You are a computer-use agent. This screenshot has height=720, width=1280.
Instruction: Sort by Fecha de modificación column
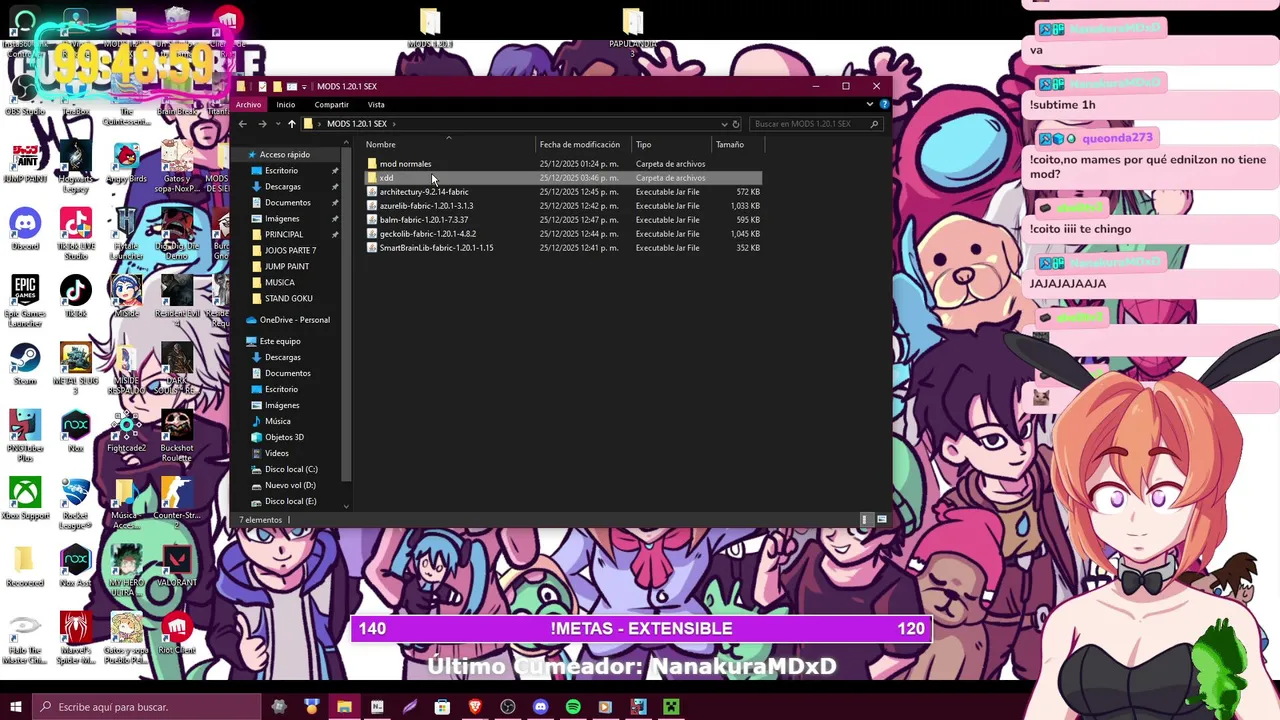tap(584, 145)
